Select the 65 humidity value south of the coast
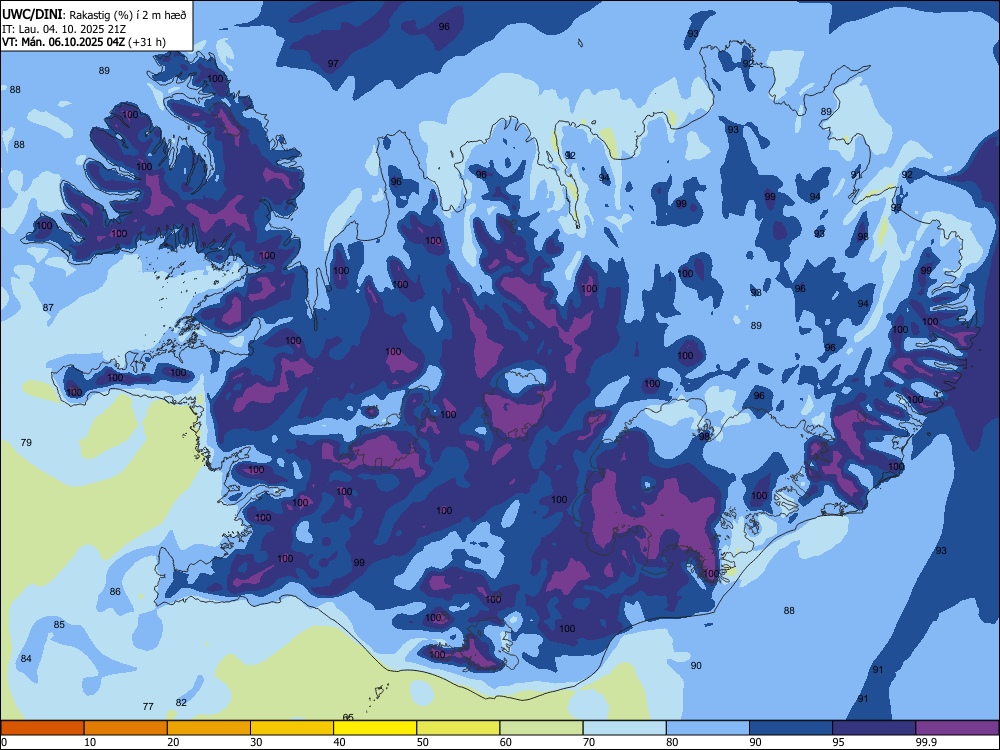The height and width of the screenshot is (750, 1000). [x=348, y=717]
